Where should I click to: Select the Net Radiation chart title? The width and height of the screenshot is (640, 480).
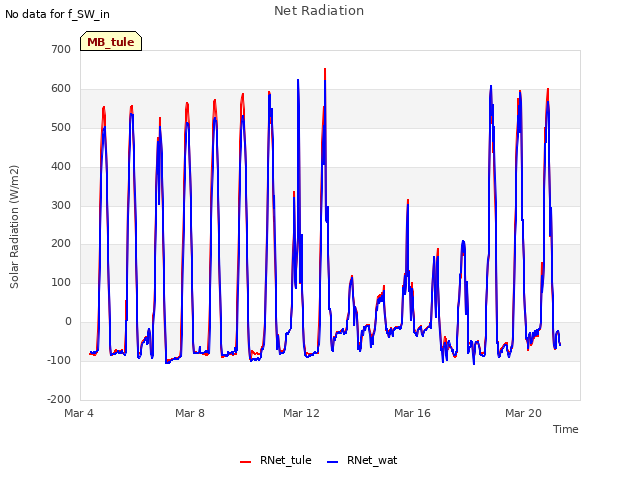click(x=319, y=11)
